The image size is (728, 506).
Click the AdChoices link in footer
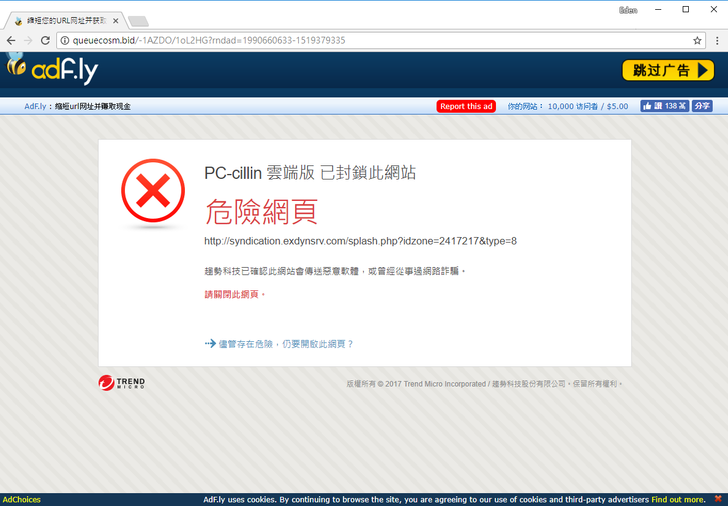pyautogui.click(x=22, y=500)
